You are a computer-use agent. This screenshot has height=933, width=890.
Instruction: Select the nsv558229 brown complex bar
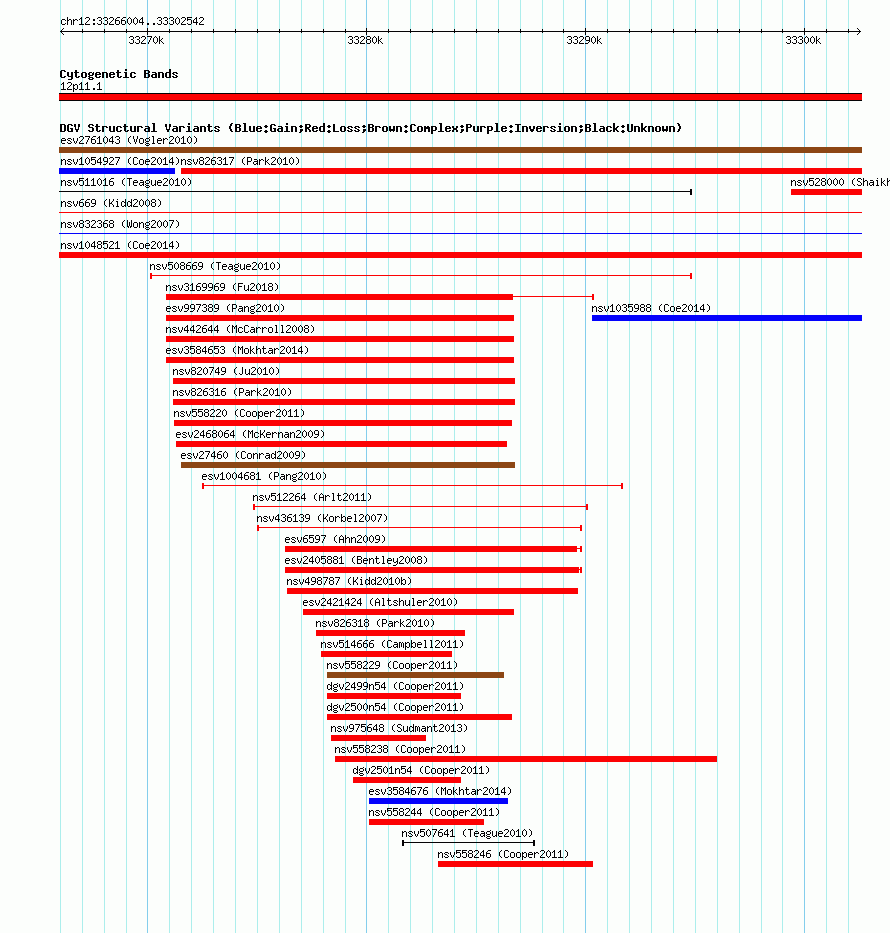coord(415,675)
